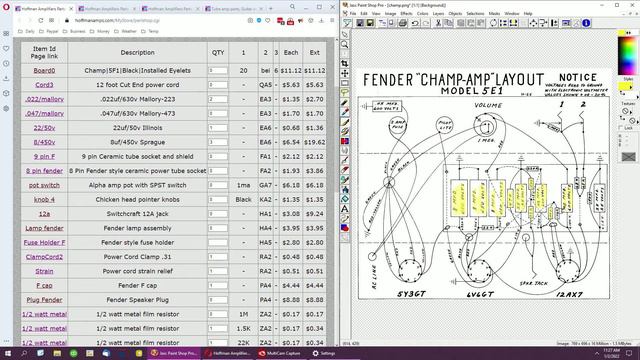This screenshot has height=360, width=640.
Task: Click the Windows taskbar search icon
Action: pos(24,353)
